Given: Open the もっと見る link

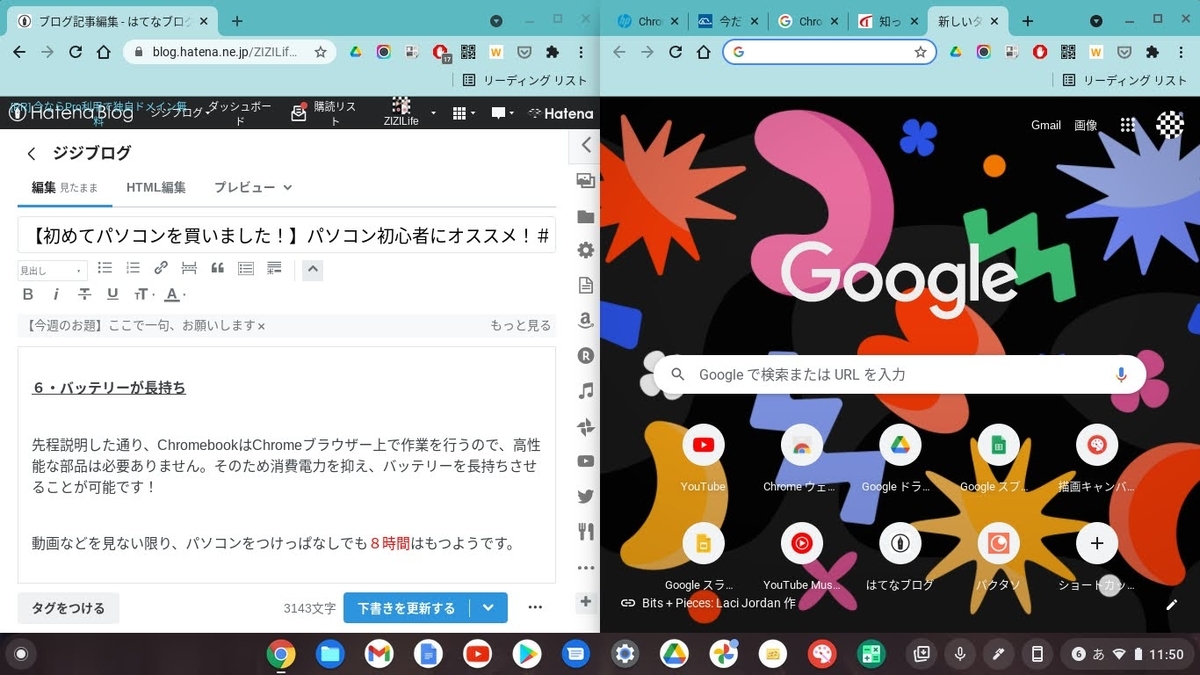Looking at the screenshot, I should coord(520,326).
